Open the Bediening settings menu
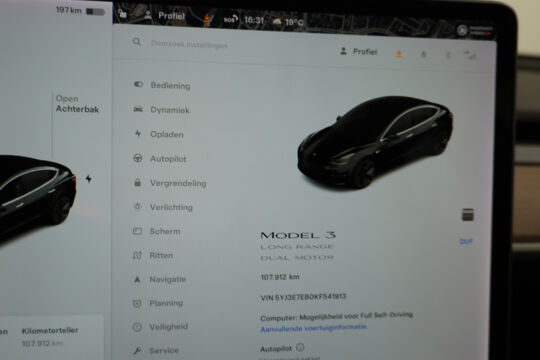The height and width of the screenshot is (360, 540). tap(162, 85)
